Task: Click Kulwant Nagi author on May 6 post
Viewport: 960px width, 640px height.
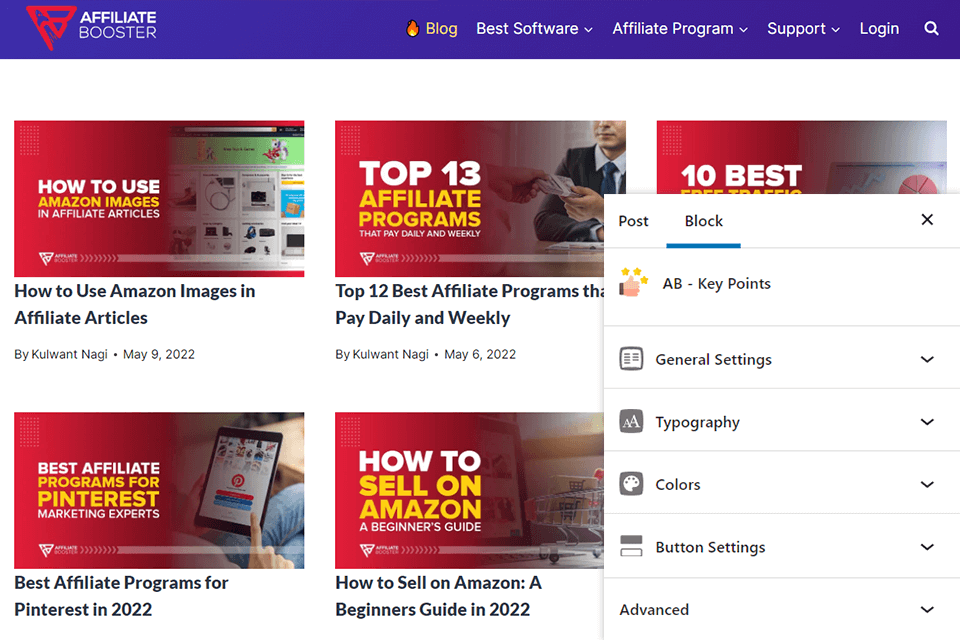Action: (x=391, y=355)
